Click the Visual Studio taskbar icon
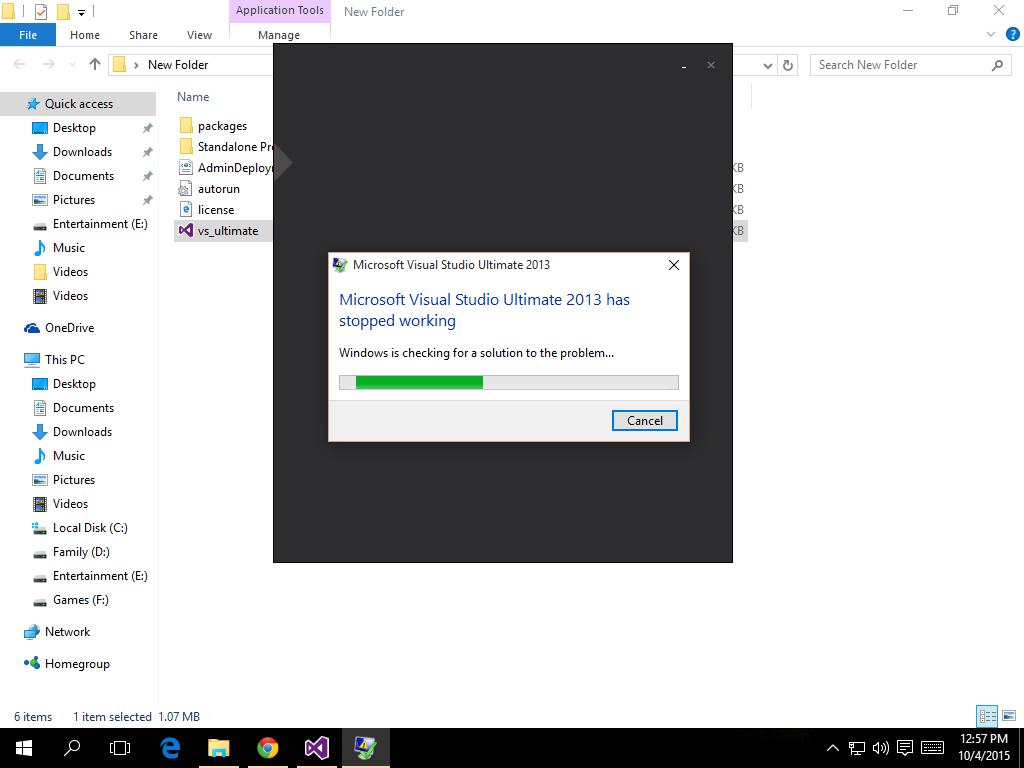Viewport: 1024px width, 768px height. [x=317, y=748]
